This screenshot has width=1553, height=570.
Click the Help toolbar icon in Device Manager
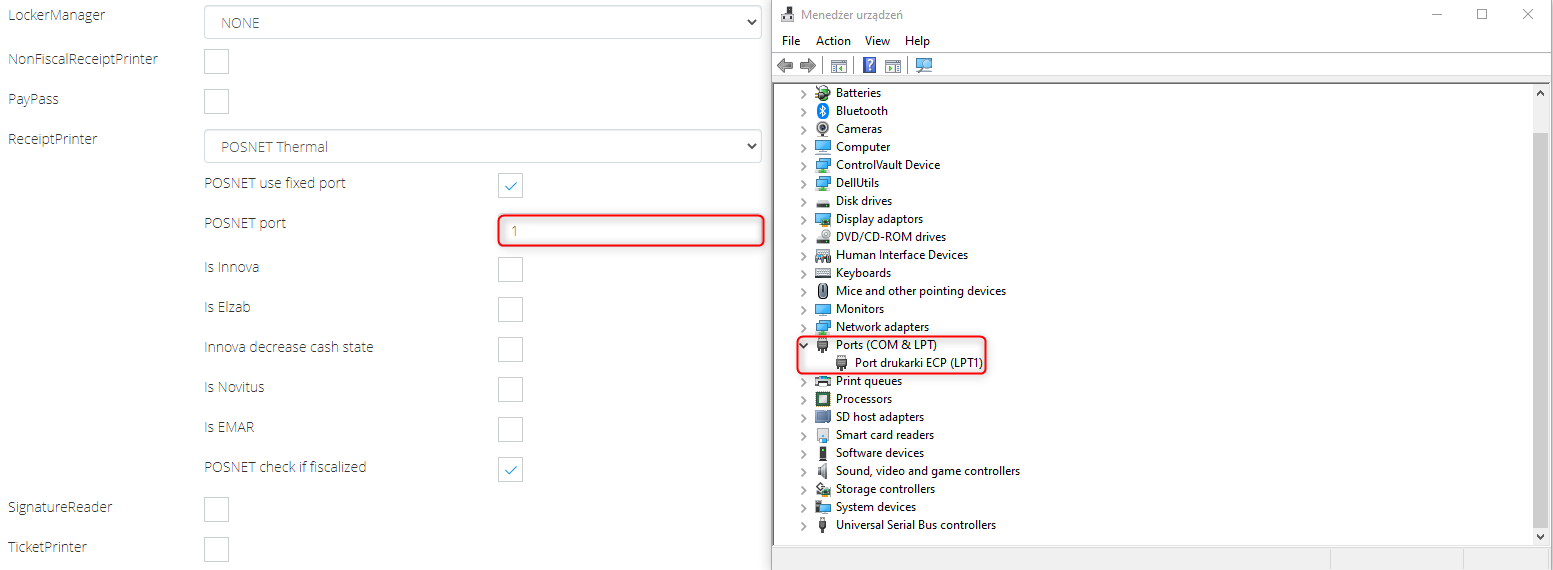coord(869,65)
